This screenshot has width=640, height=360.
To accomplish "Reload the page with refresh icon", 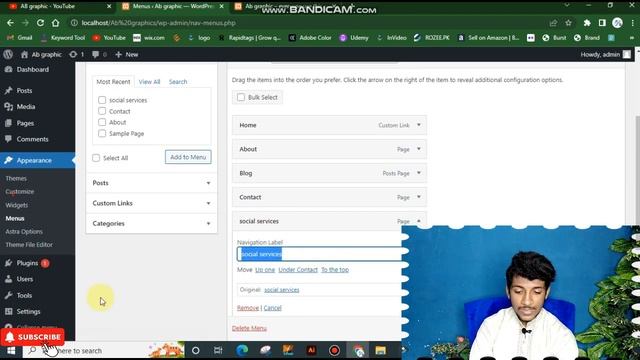I will pyautogui.click(x=40, y=23).
